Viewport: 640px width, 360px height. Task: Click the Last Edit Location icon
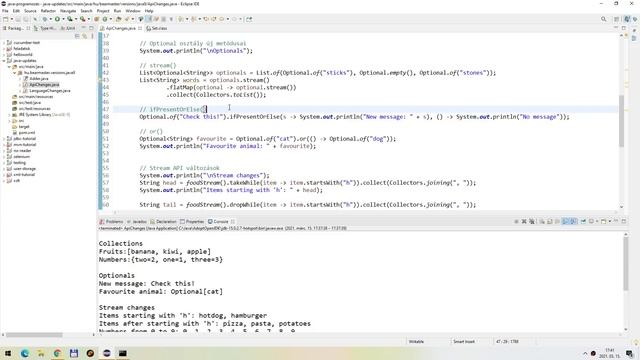(x=206, y=19)
